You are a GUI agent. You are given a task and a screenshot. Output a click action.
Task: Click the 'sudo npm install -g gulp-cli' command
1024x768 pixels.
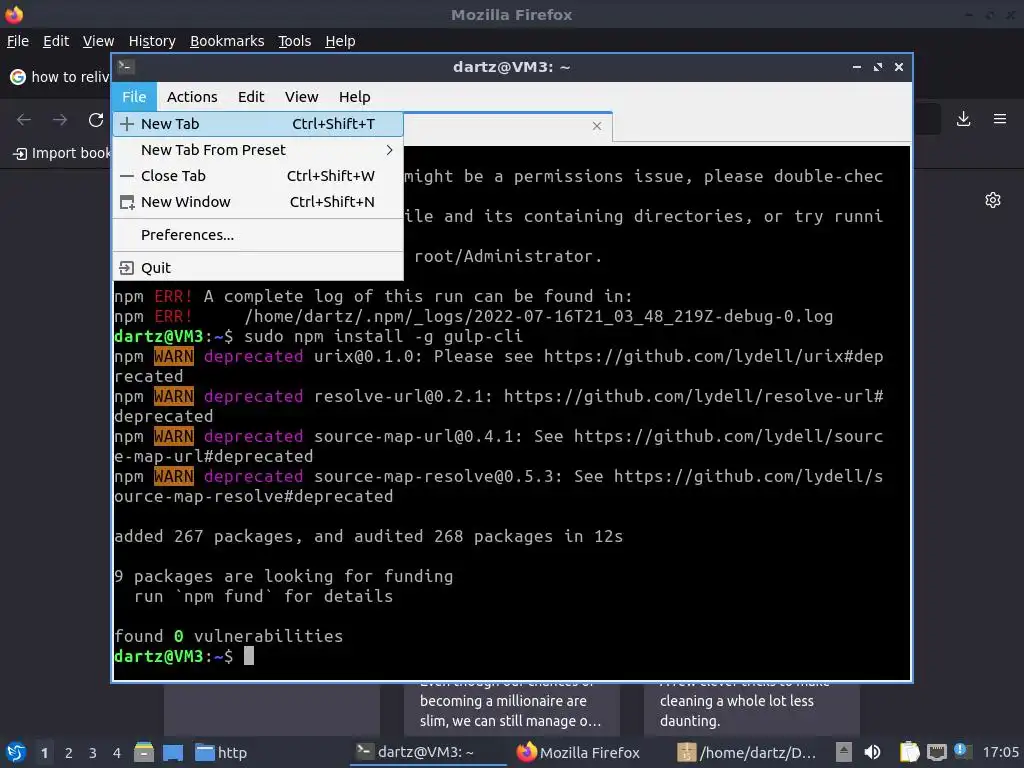(383, 336)
